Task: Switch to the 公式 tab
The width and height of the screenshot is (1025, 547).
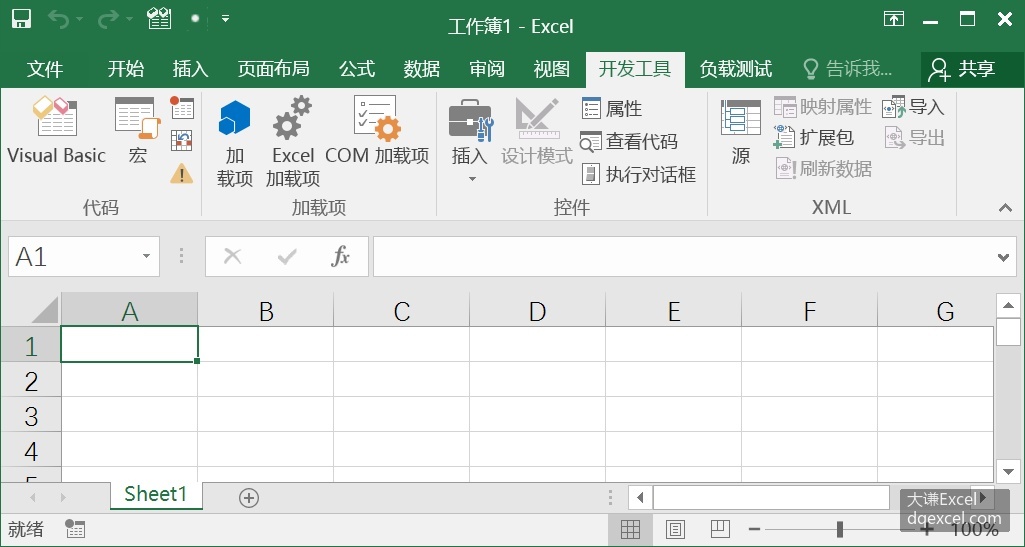Action: [x=357, y=69]
